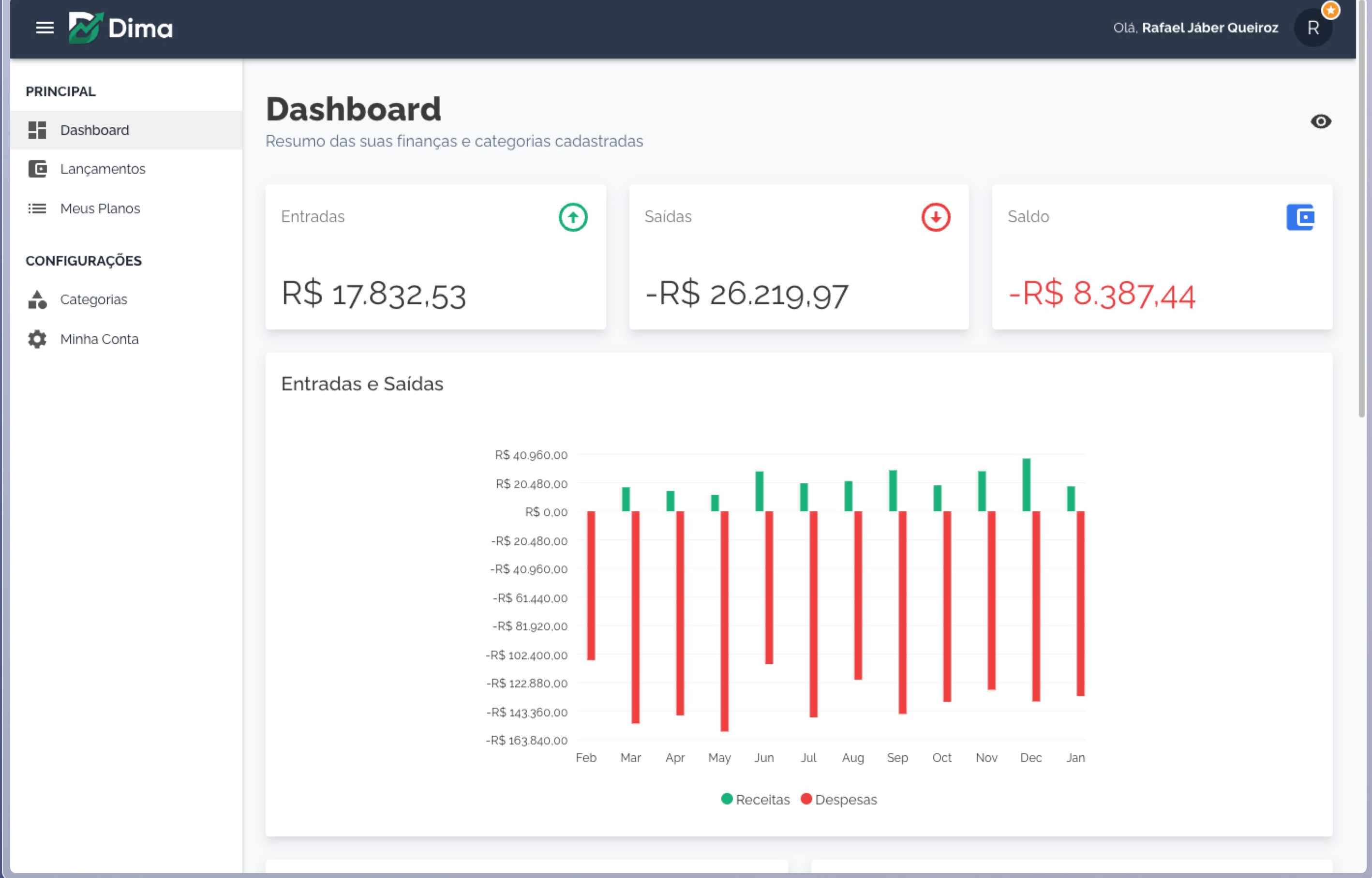Click the Entradas value R$ 17.832,53
This screenshot has width=1372, height=878.
[374, 295]
